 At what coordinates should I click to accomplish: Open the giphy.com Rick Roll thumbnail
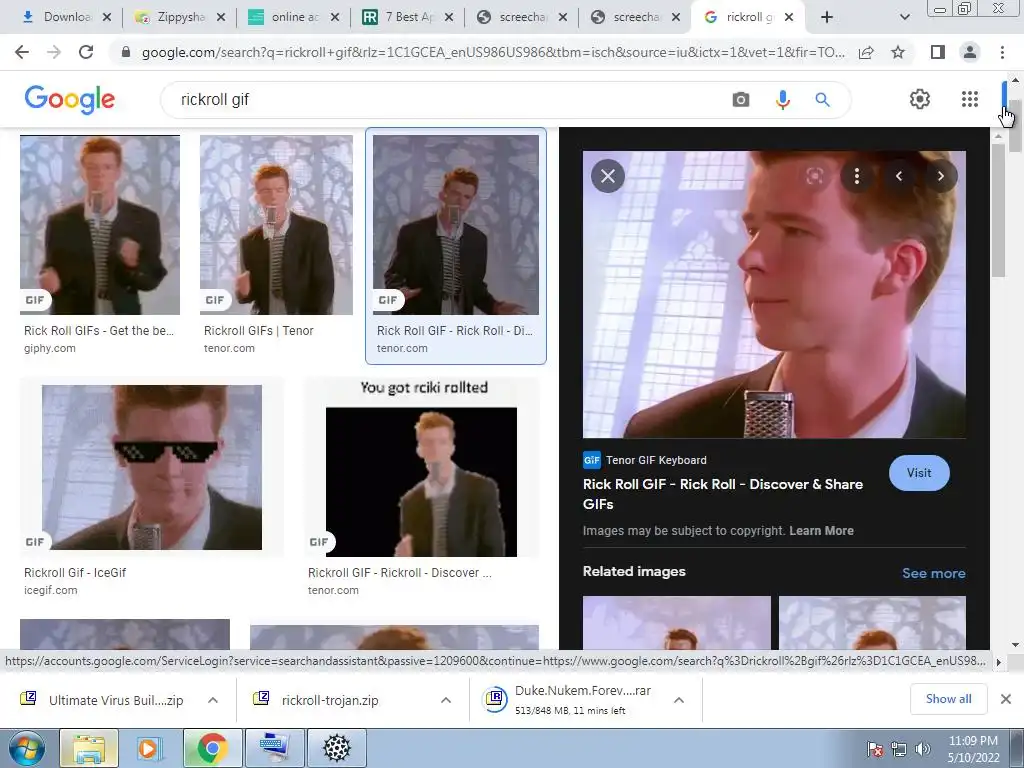pos(100,225)
